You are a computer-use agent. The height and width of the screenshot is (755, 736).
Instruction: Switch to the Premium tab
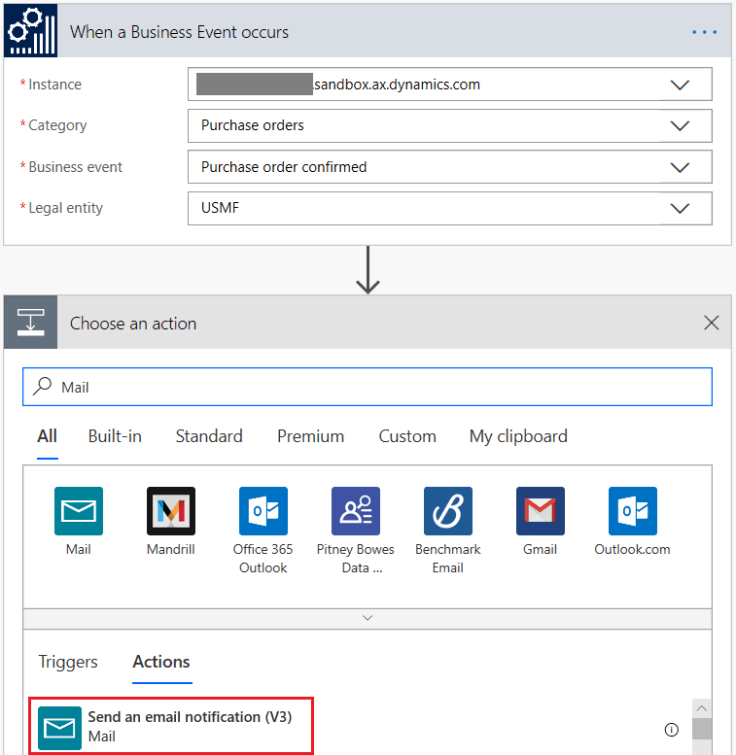(310, 436)
